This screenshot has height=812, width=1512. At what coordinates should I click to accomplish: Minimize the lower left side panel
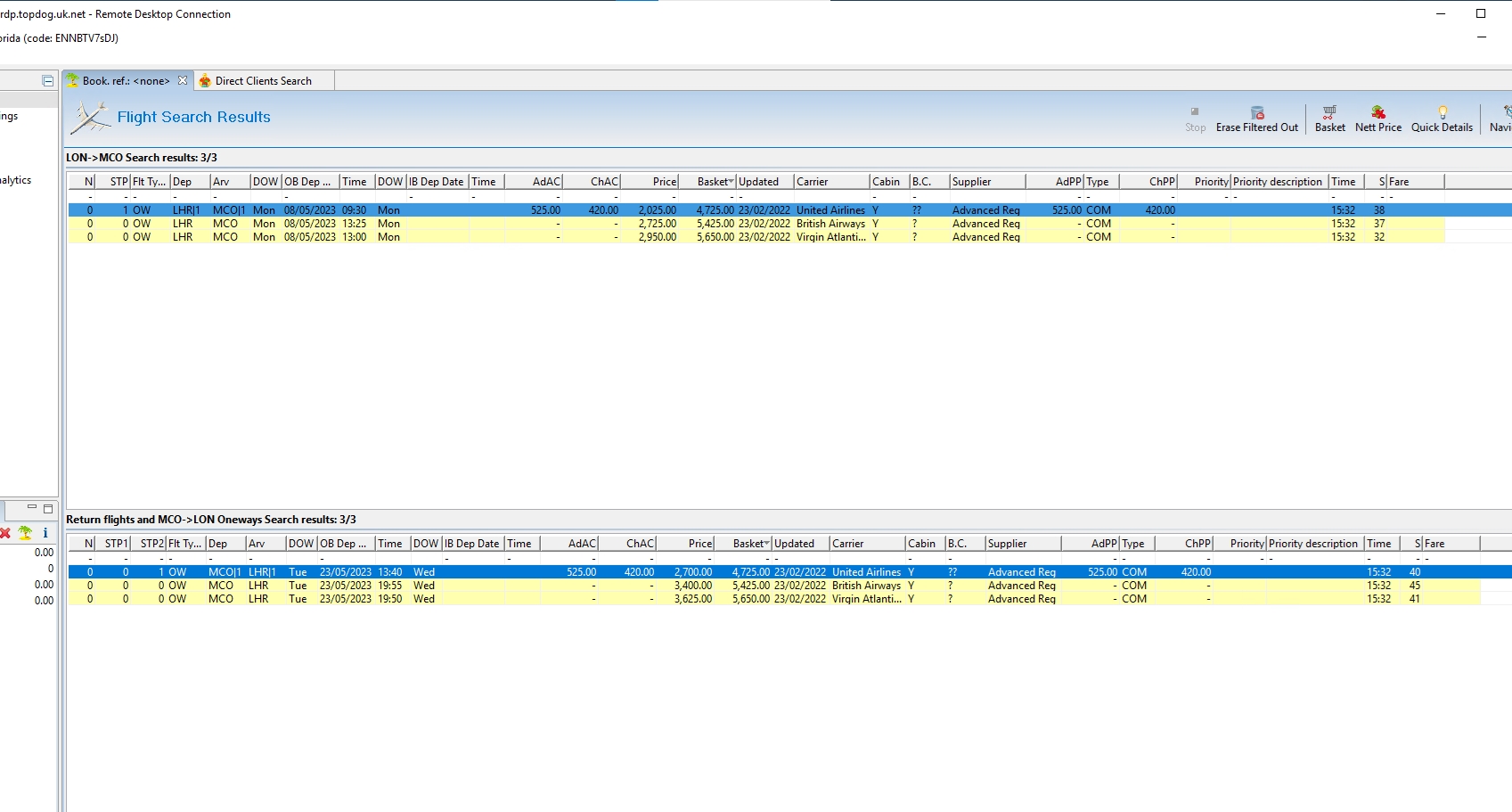(32, 508)
